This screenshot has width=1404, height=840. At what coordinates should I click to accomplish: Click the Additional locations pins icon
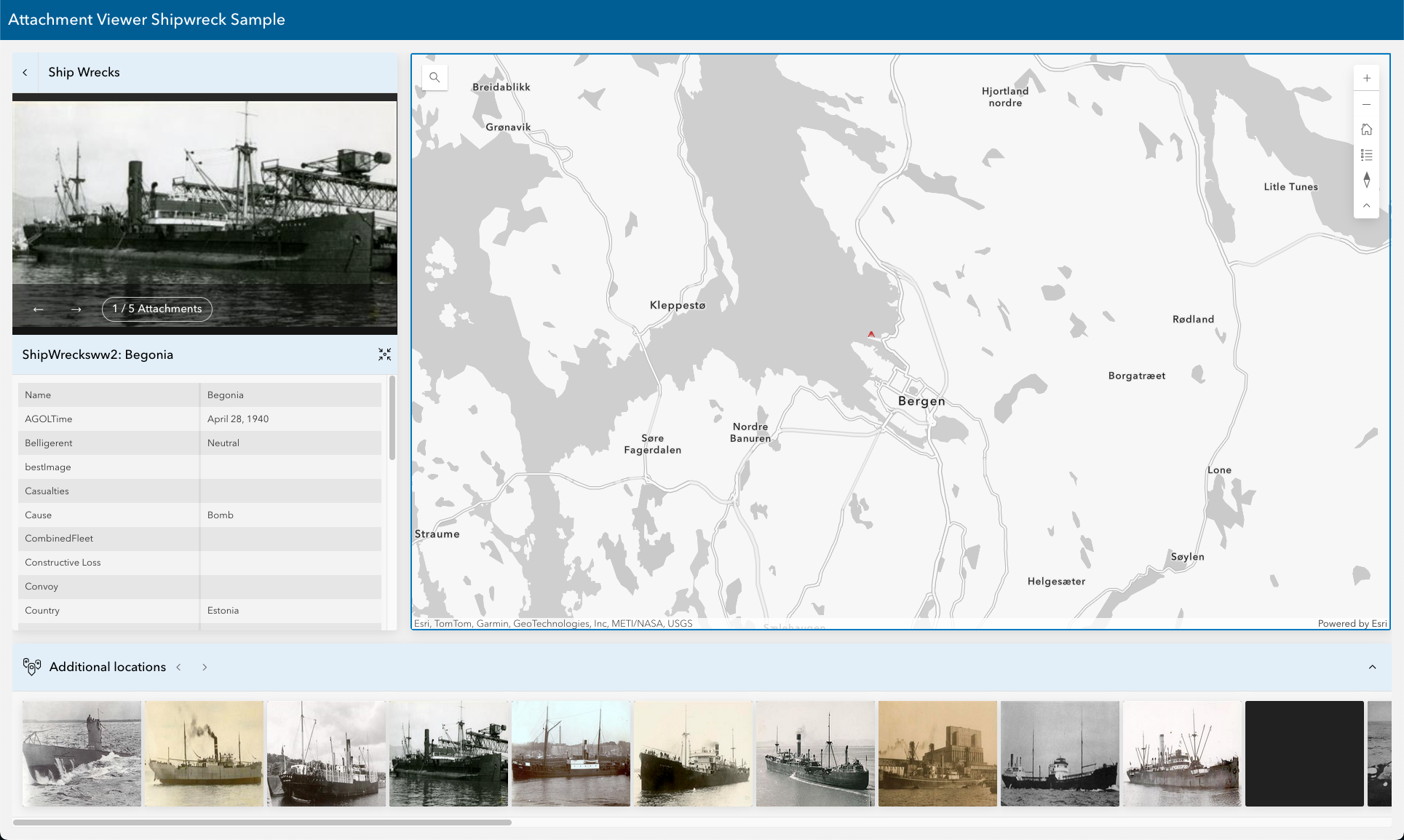pos(32,667)
